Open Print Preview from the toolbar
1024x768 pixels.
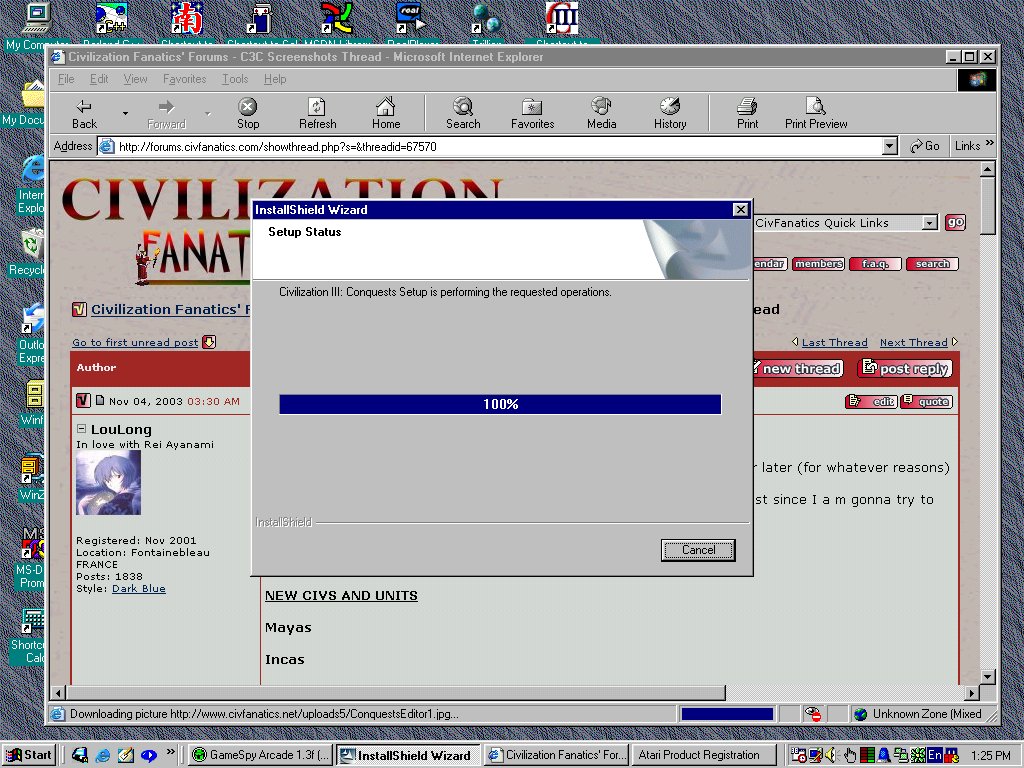tap(816, 113)
